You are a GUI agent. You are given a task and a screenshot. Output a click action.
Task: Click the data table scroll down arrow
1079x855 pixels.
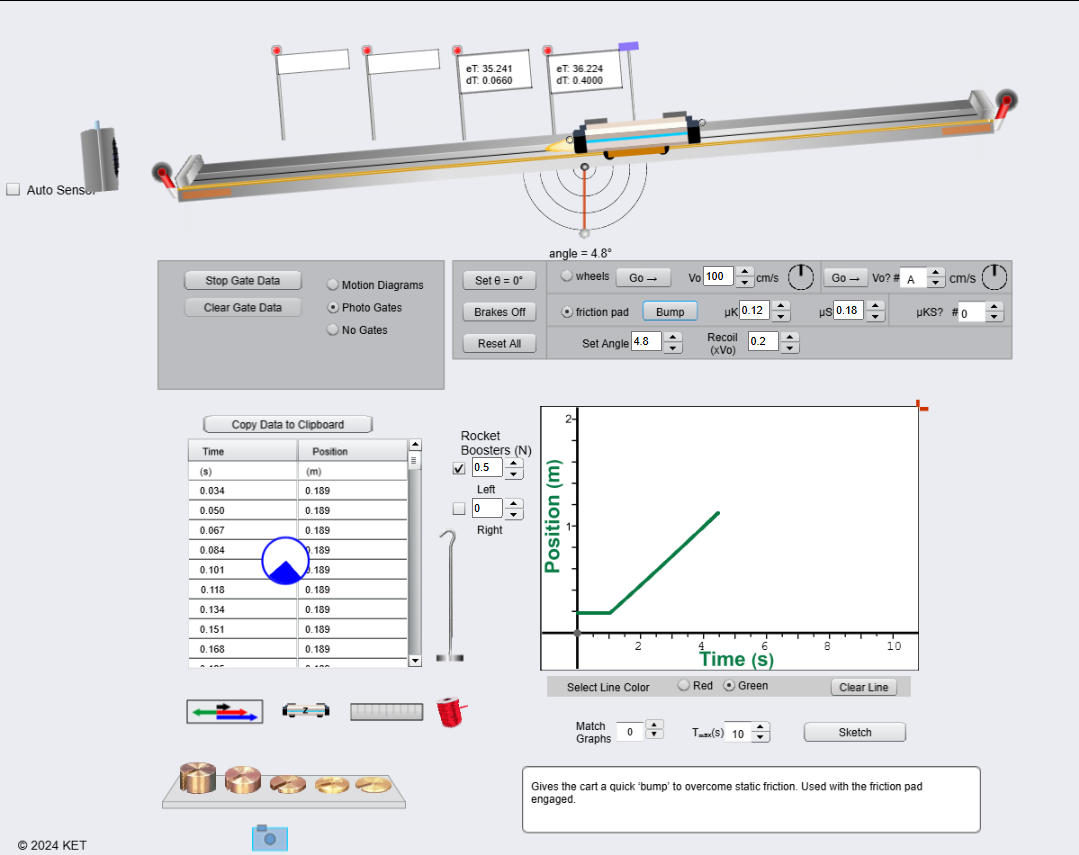(x=415, y=661)
